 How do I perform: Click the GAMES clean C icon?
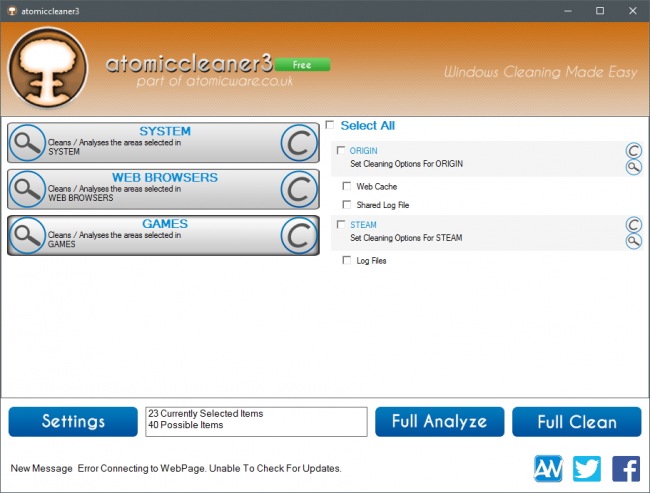point(299,236)
